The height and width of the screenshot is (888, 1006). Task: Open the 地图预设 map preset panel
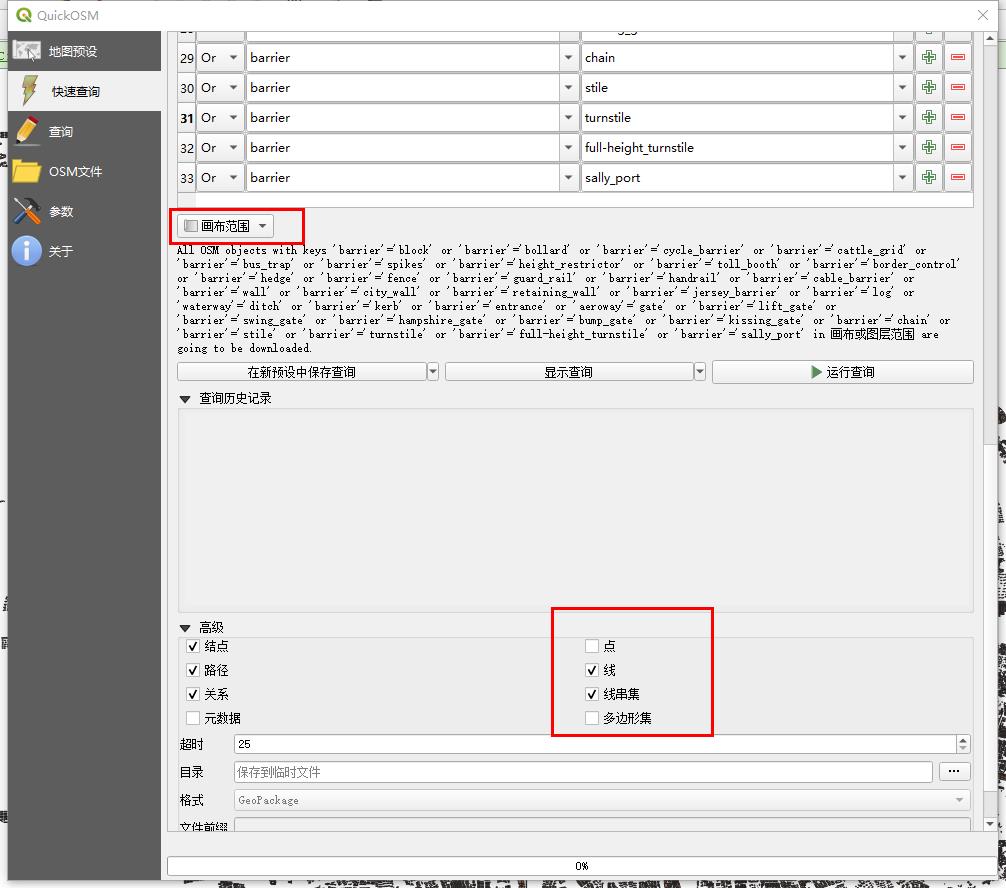84,51
